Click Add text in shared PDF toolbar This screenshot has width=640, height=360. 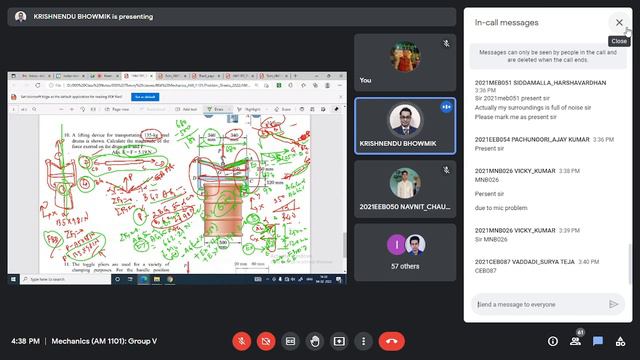[186, 109]
